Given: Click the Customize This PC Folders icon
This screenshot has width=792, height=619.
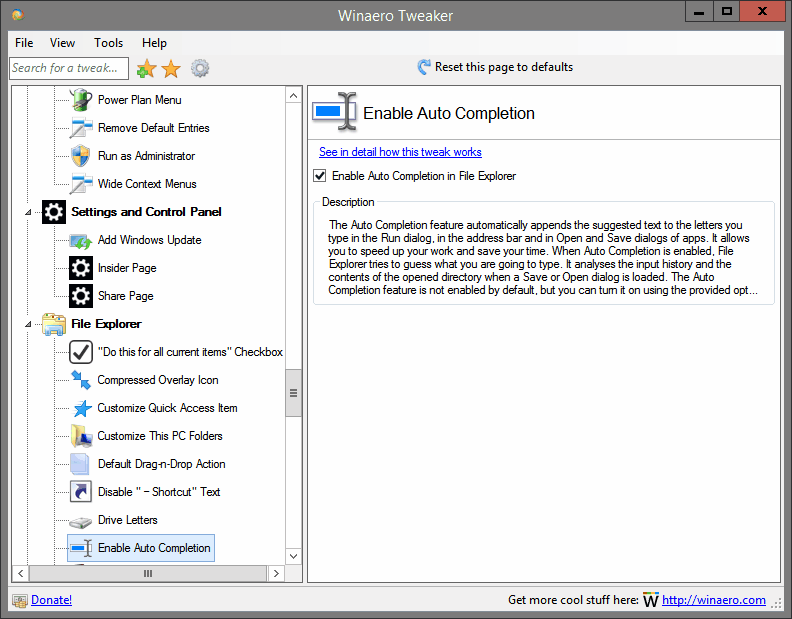Looking at the screenshot, I should coord(81,436).
